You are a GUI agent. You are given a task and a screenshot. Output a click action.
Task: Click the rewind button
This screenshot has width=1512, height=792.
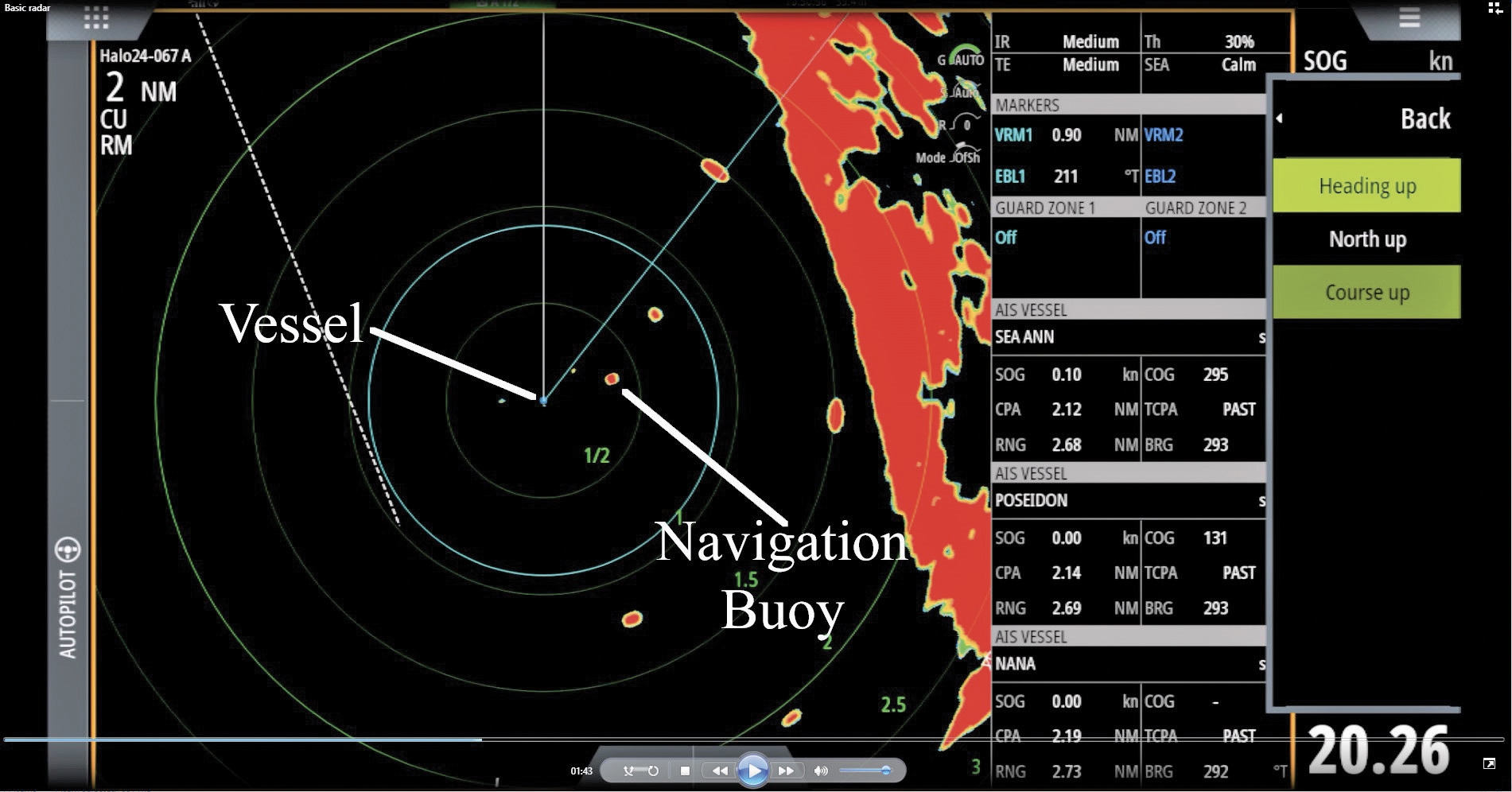pos(719,771)
